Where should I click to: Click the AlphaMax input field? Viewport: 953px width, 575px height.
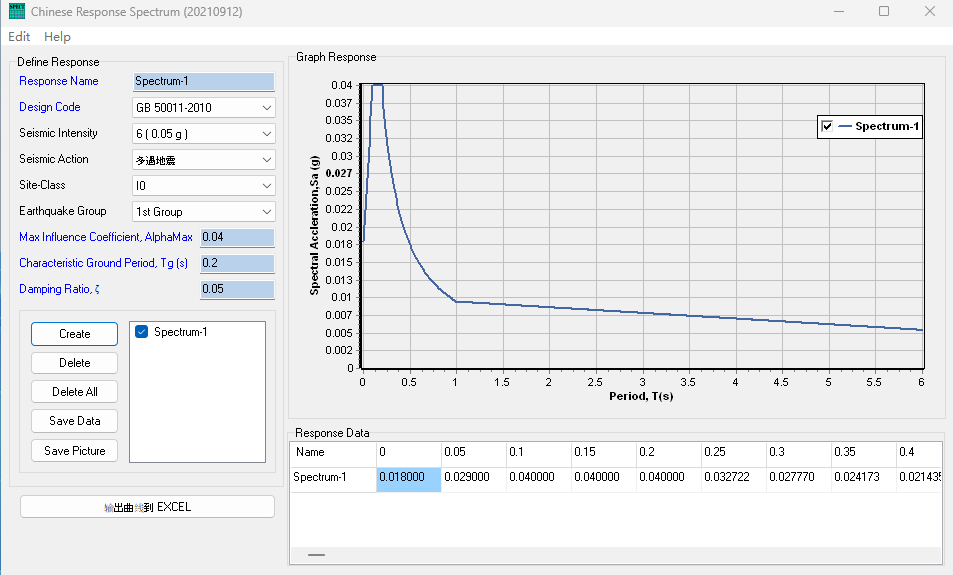237,237
